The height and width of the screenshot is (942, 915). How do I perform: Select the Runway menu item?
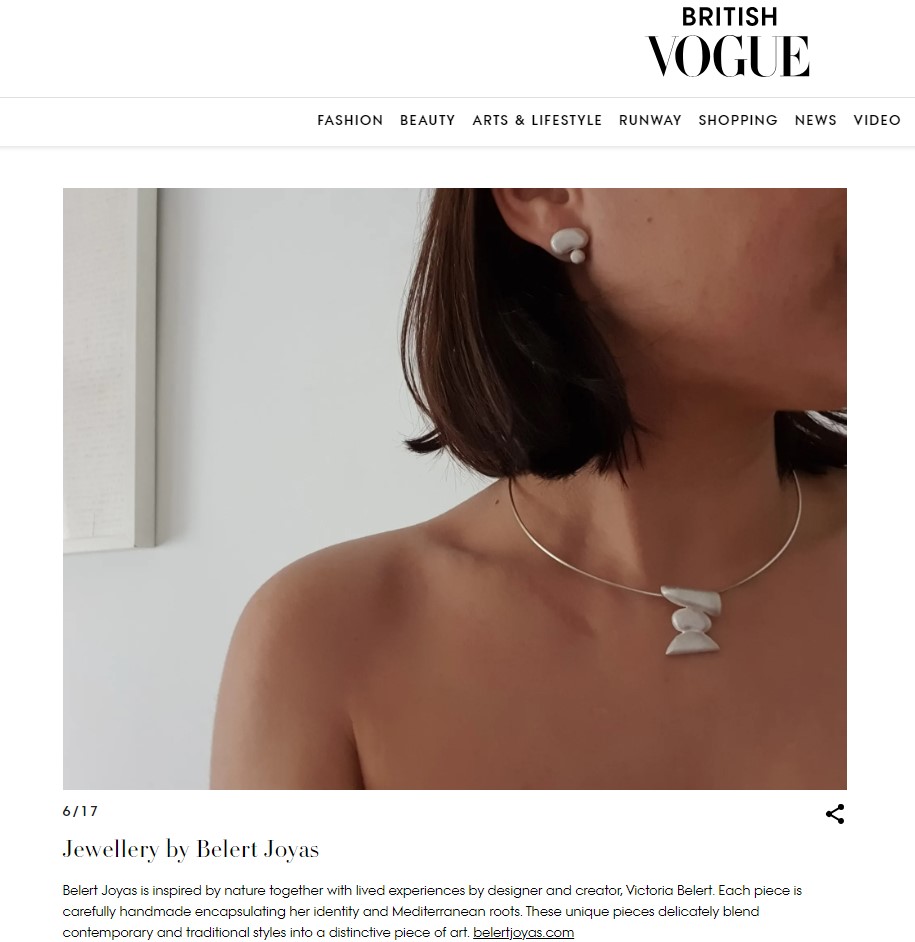pos(650,120)
